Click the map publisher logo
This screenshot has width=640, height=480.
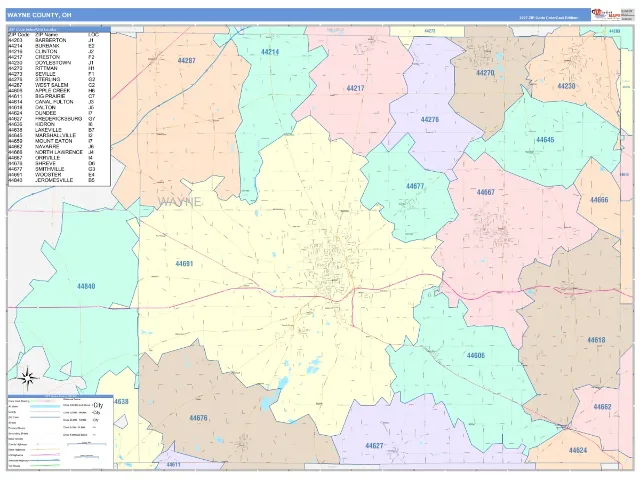pyautogui.click(x=606, y=15)
